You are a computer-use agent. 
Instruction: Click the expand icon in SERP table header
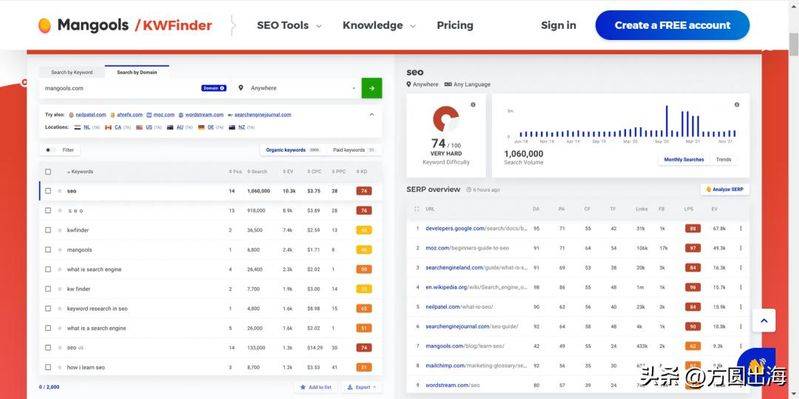tap(416, 209)
